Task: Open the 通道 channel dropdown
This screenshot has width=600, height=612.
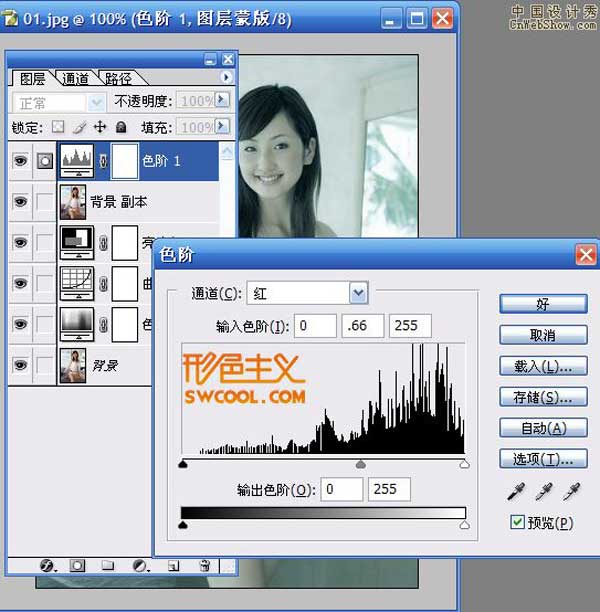Action: click(359, 293)
